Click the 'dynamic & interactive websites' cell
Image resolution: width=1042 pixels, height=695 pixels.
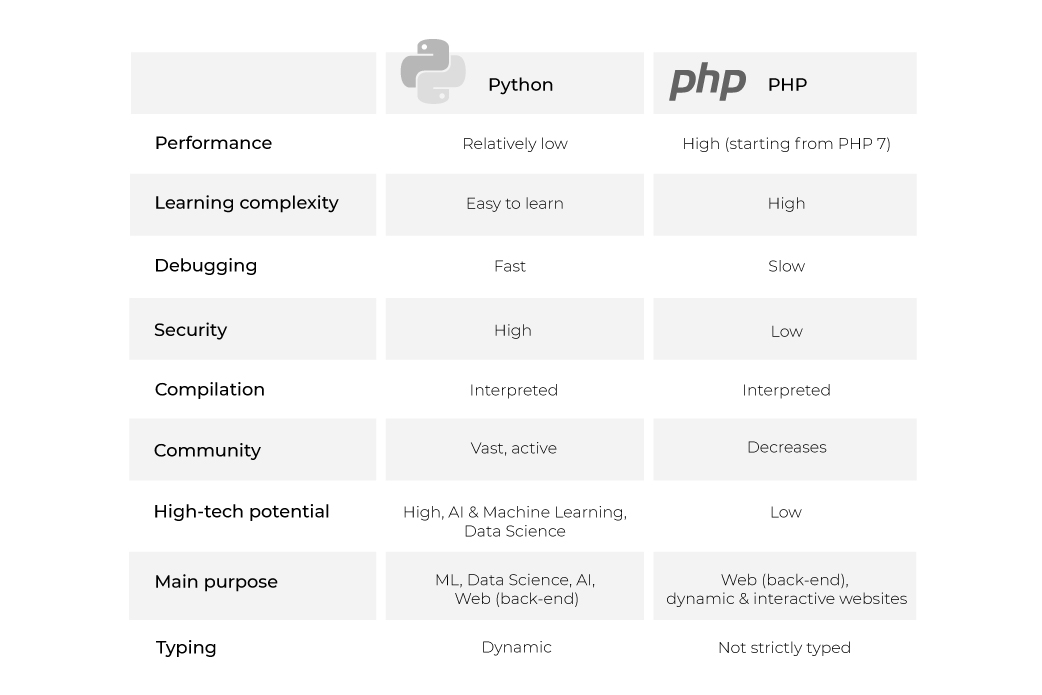786,599
